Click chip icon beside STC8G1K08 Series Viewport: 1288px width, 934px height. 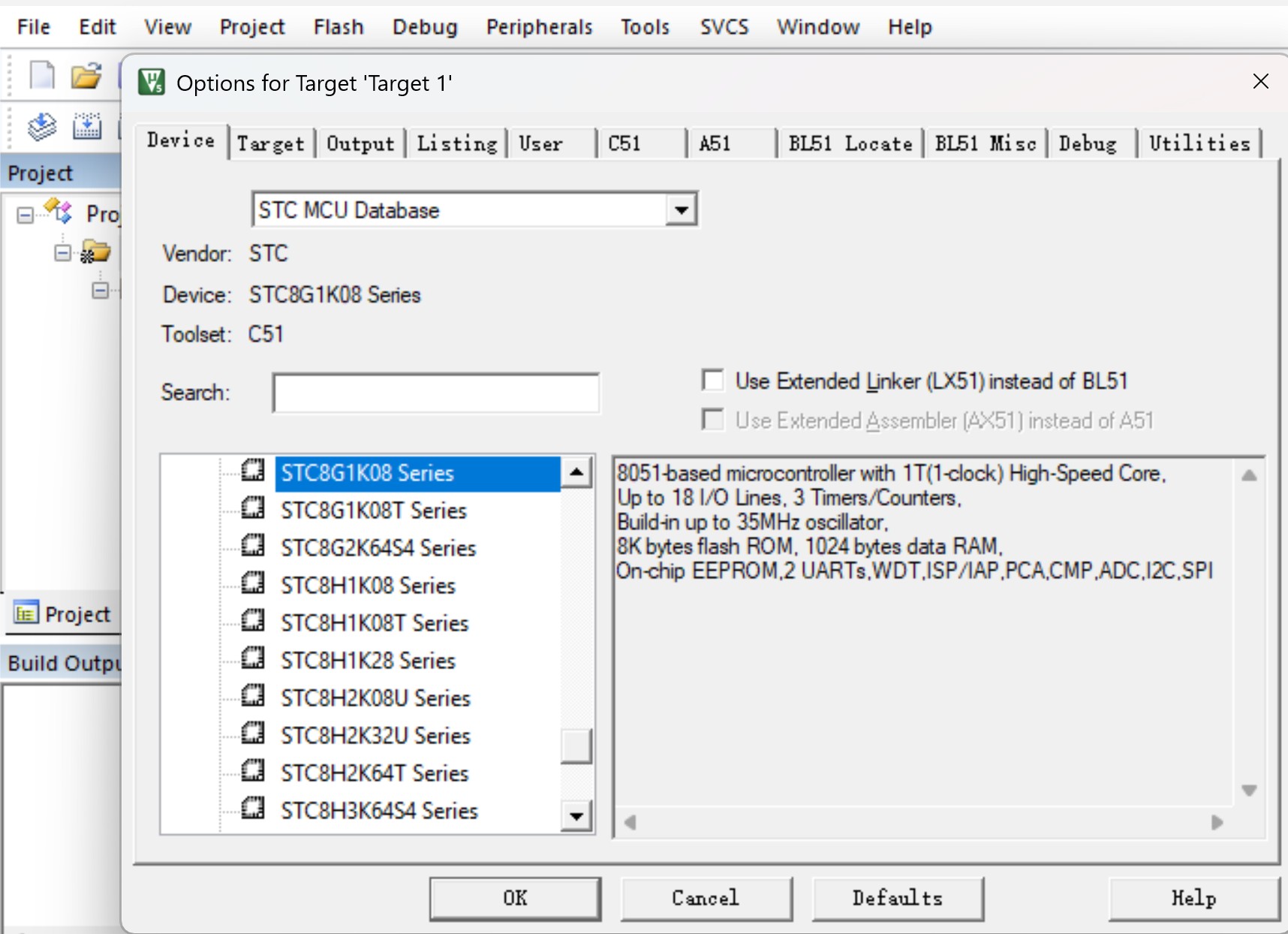pos(253,471)
